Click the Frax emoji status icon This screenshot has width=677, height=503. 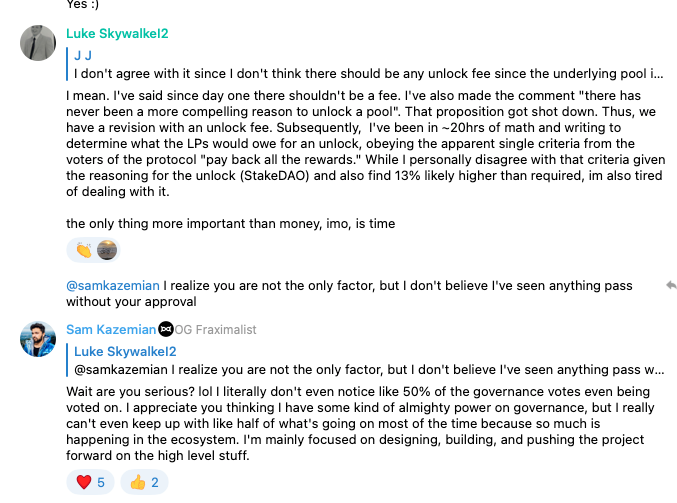click(166, 329)
